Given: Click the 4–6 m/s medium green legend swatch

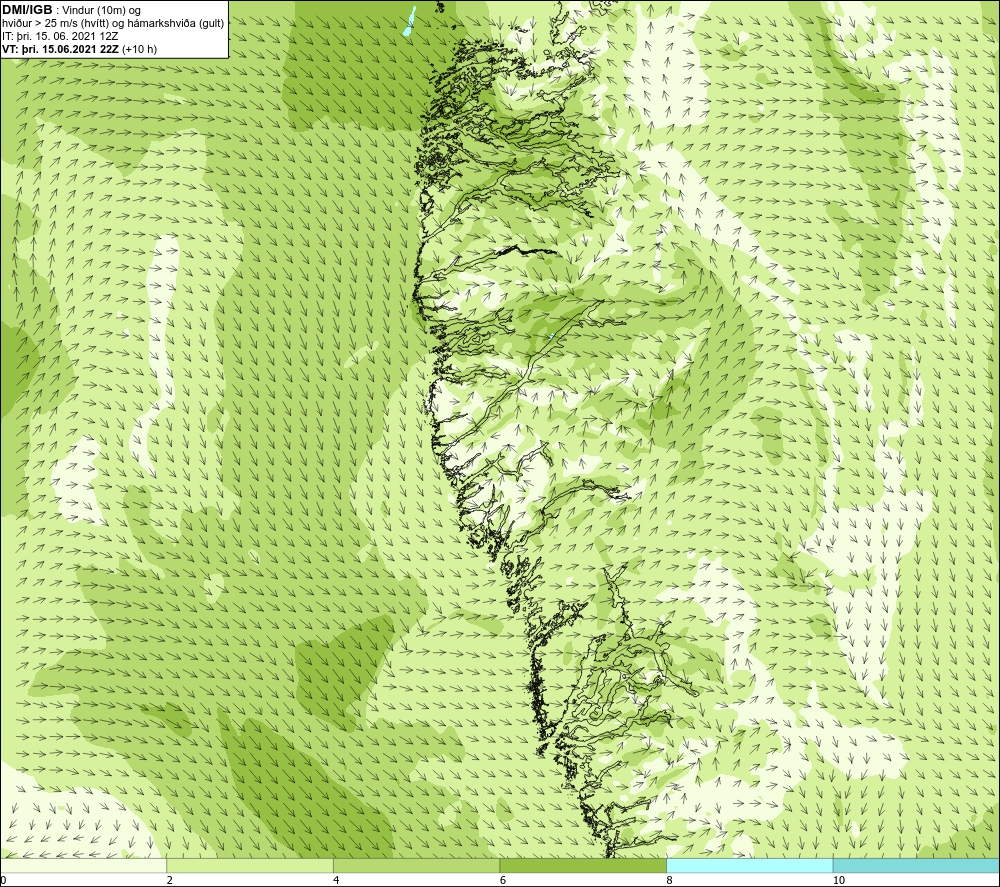Looking at the screenshot, I should pos(416,865).
